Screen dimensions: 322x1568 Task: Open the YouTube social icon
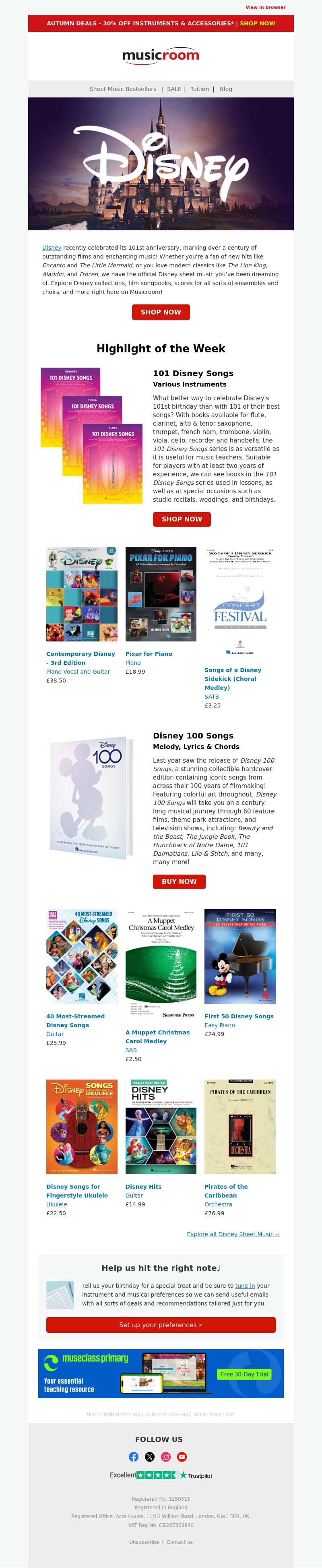182,1456
